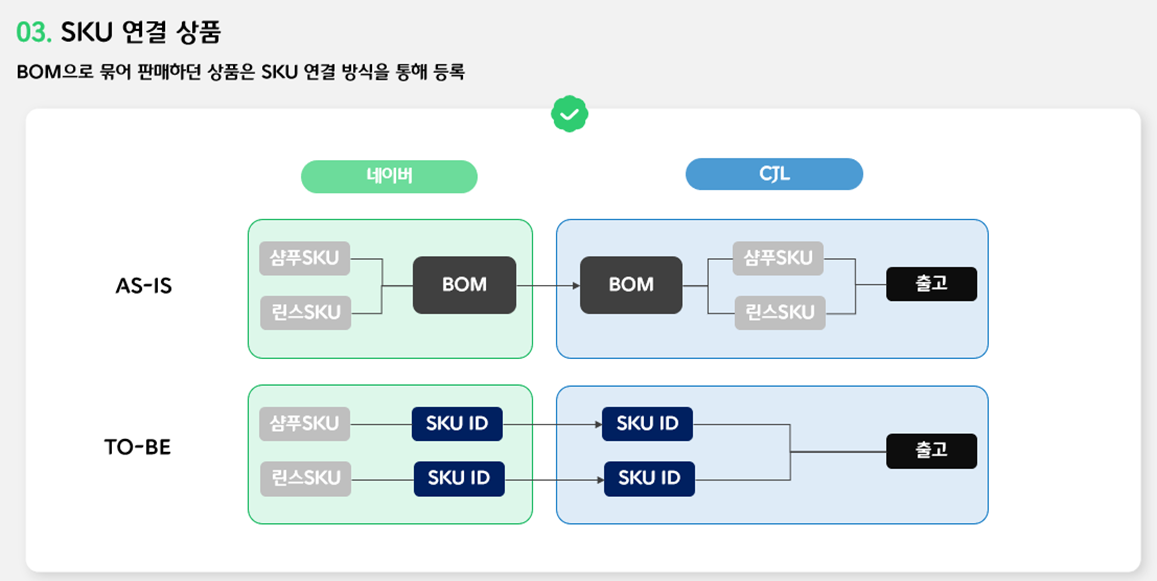Image resolution: width=1157 pixels, height=581 pixels.
Task: Click 샴푸SKU in the AS-IS 네이버 box
Action: click(x=305, y=258)
